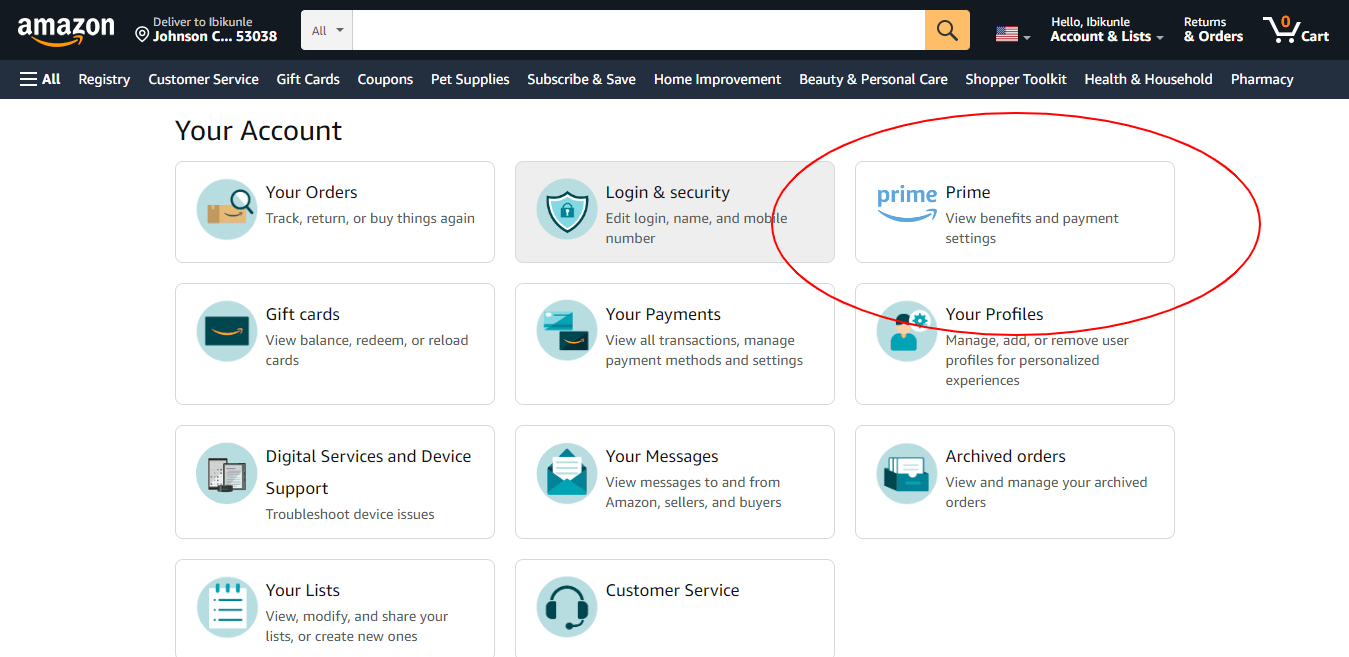Image resolution: width=1349 pixels, height=657 pixels.
Task: Open Registry in the navigation bar
Action: point(104,79)
